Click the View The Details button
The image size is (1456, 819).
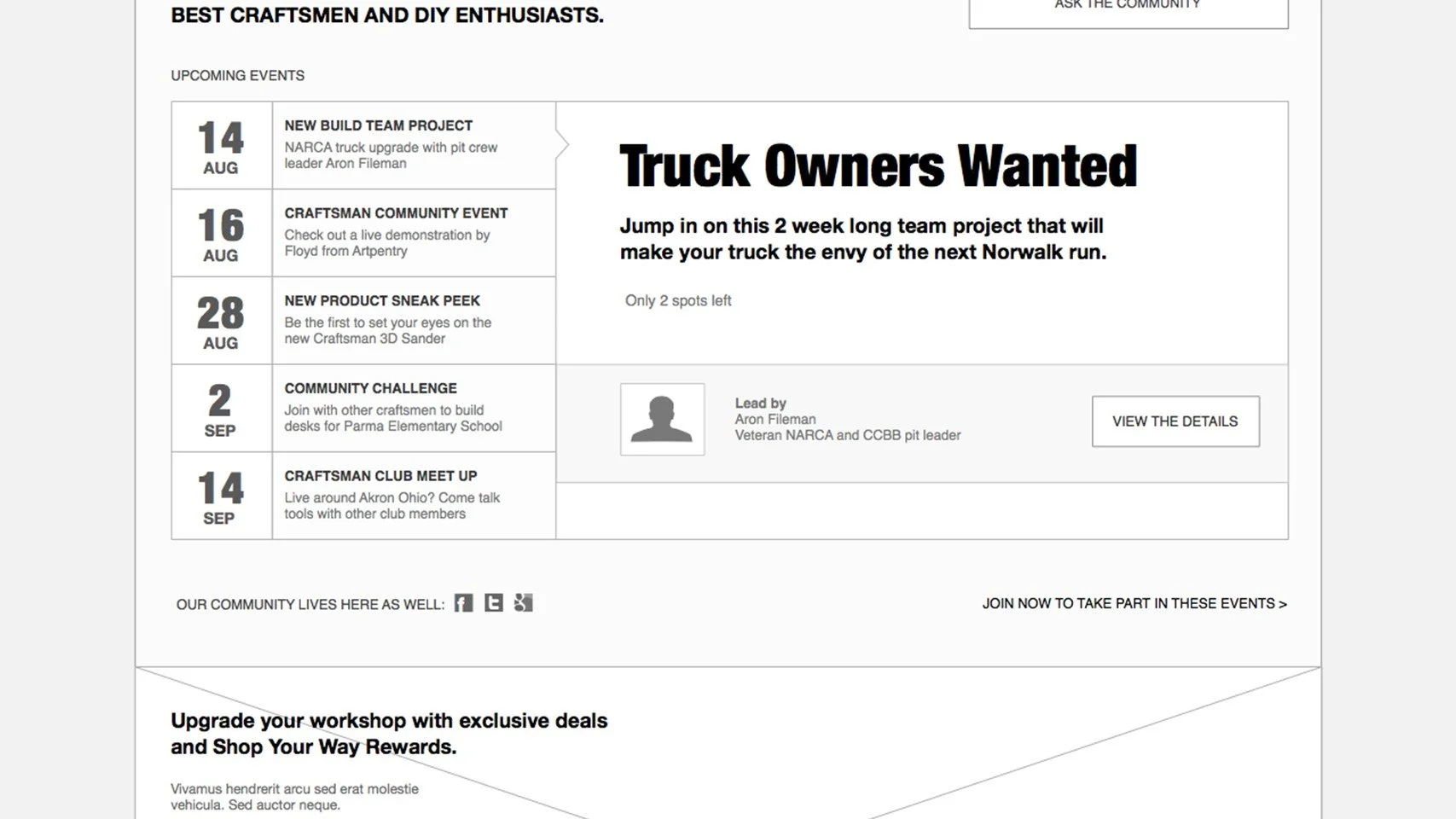point(1175,421)
